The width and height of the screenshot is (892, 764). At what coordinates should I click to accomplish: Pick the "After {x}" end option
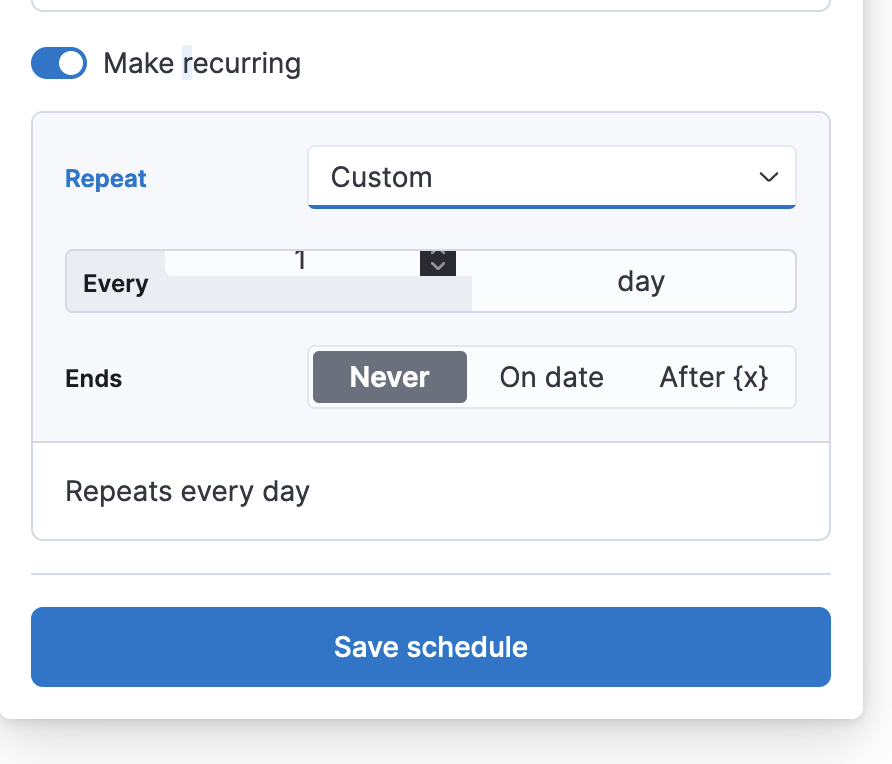coord(713,377)
